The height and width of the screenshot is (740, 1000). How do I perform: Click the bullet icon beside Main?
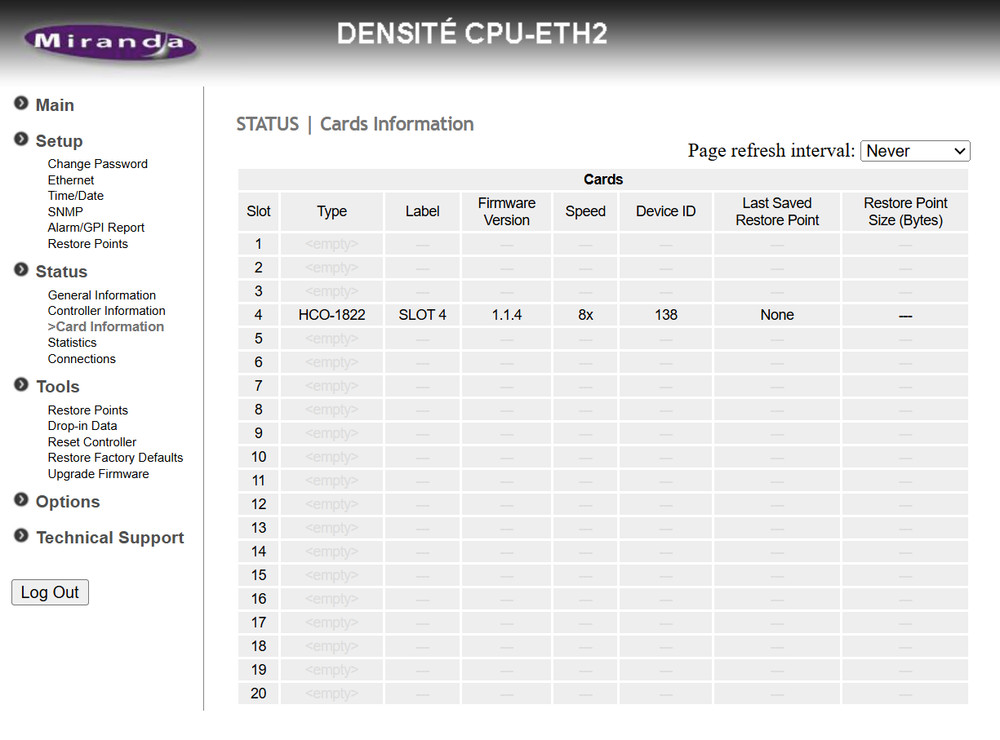click(x=21, y=104)
